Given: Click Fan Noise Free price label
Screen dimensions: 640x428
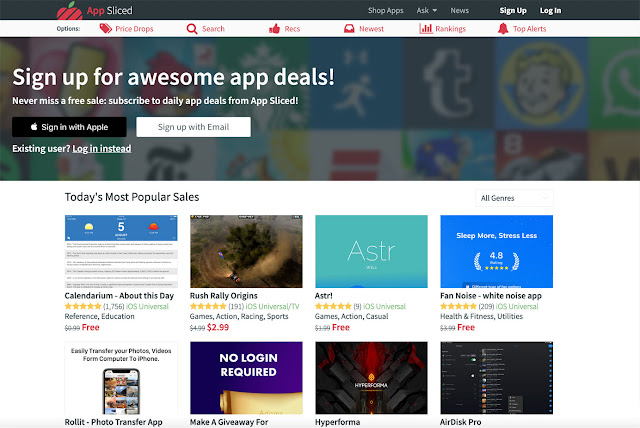Looking at the screenshot, I should coord(466,327).
